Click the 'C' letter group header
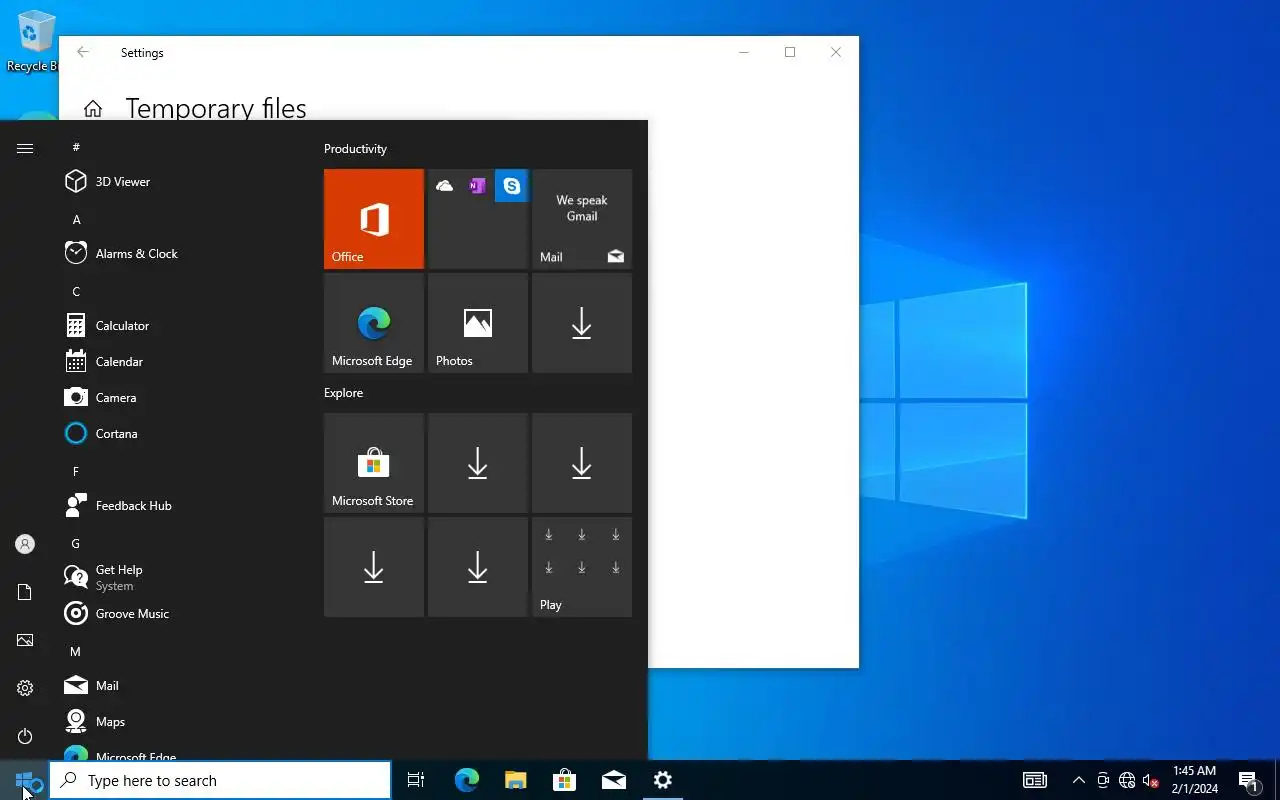Image resolution: width=1280 pixels, height=800 pixels. click(76, 291)
